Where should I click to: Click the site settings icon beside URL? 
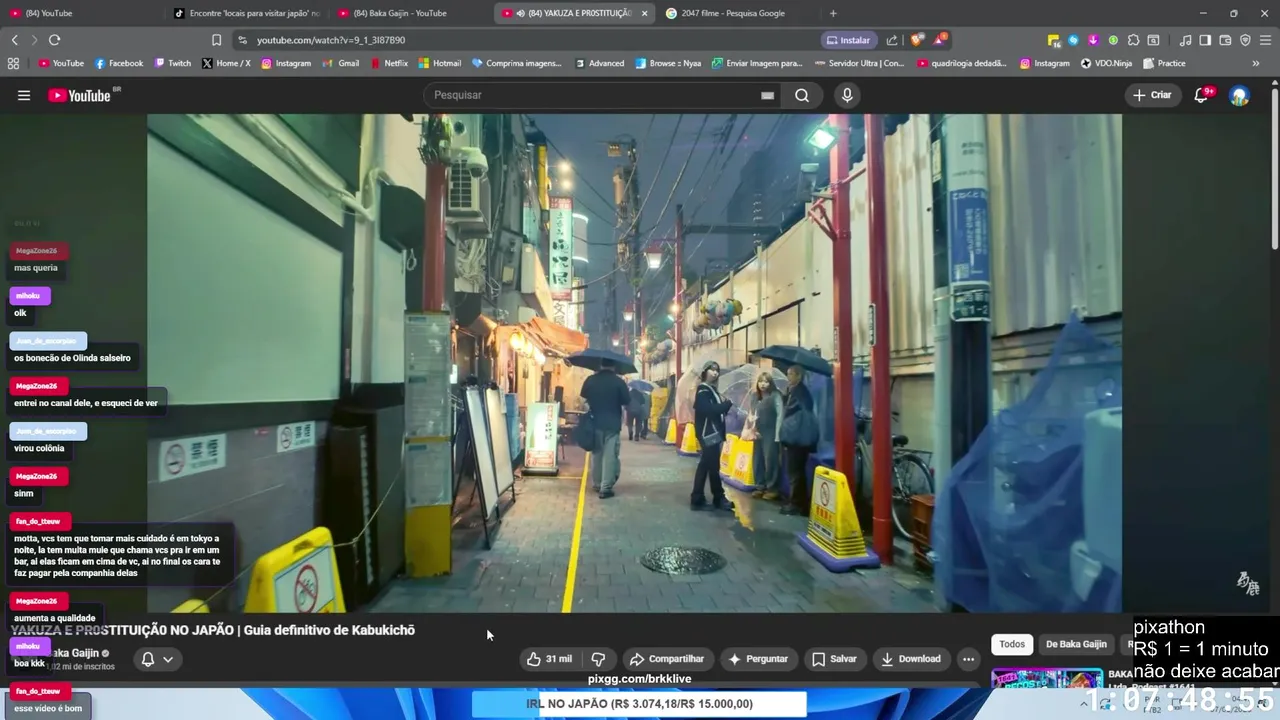coord(242,40)
